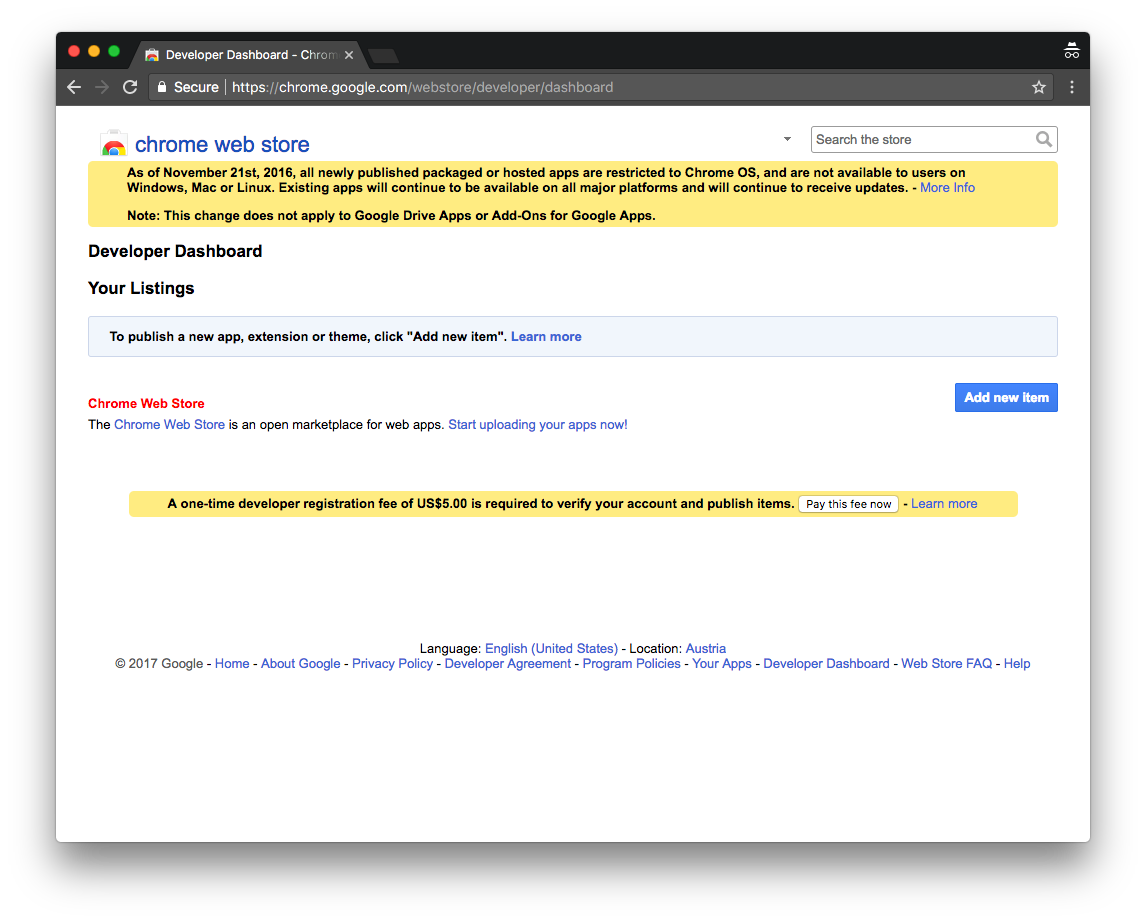Click the browser forward arrow
This screenshot has height=922, width=1146.
click(102, 88)
